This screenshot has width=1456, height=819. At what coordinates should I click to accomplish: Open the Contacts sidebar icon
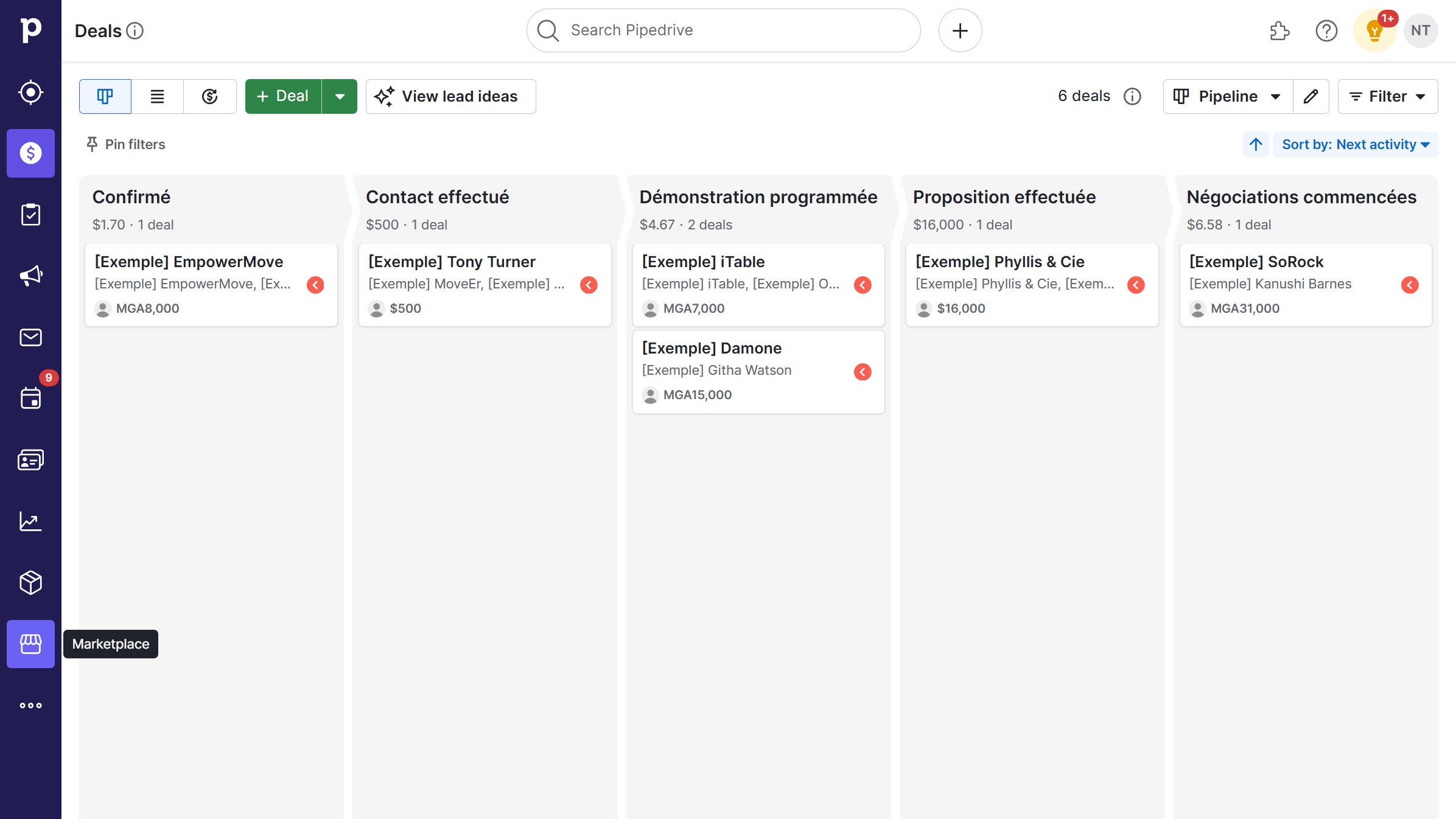(30, 460)
